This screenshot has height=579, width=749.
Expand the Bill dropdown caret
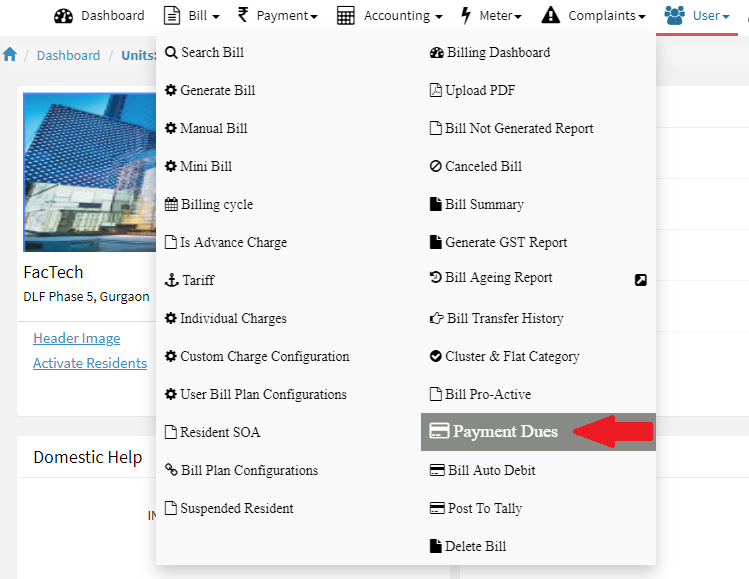coord(216,16)
